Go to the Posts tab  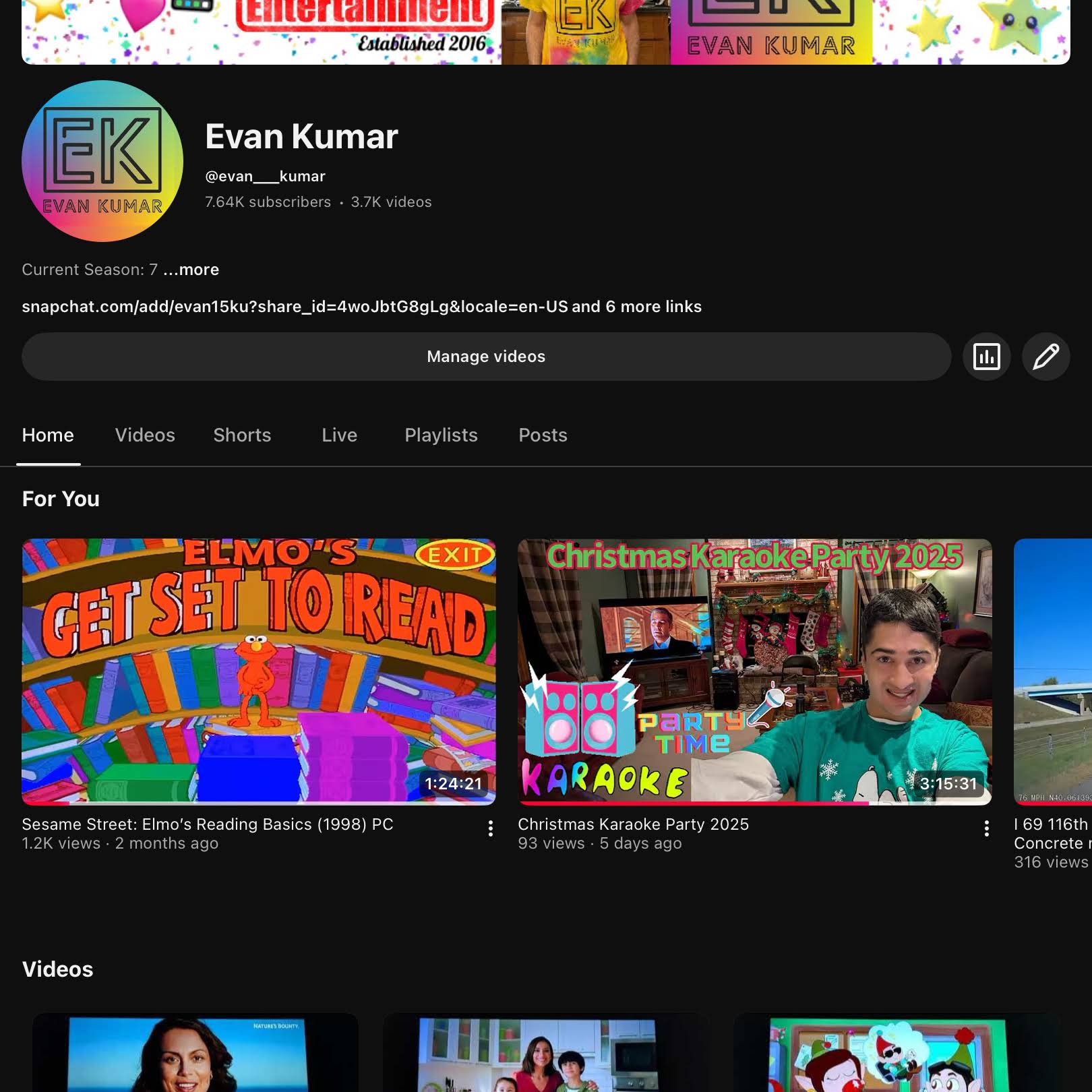coord(543,435)
